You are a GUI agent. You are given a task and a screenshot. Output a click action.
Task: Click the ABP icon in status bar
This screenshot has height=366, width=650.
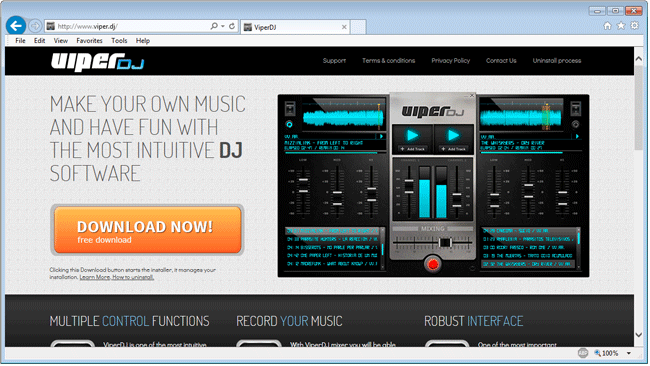coord(583,353)
